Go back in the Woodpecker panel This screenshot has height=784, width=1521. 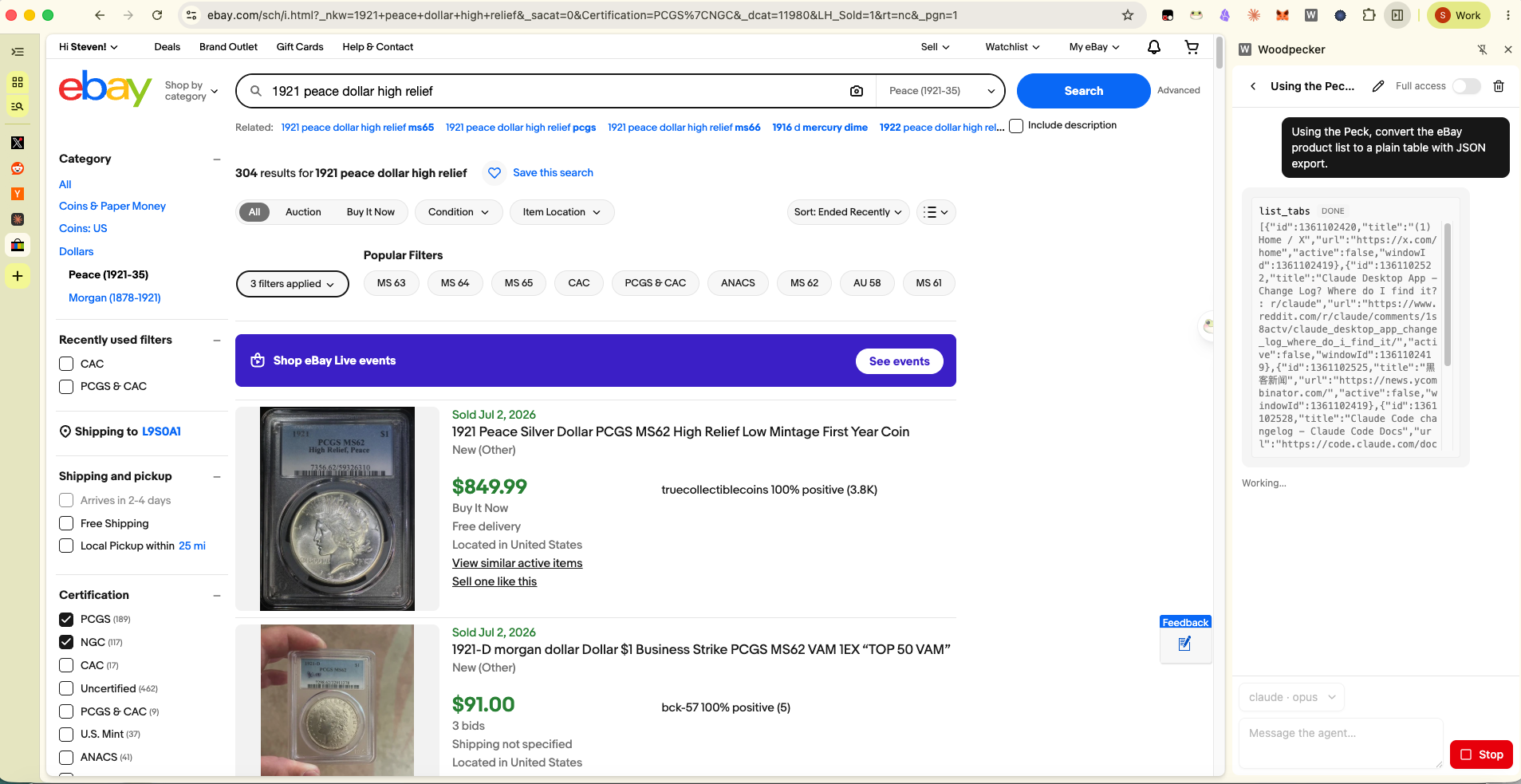[1253, 86]
